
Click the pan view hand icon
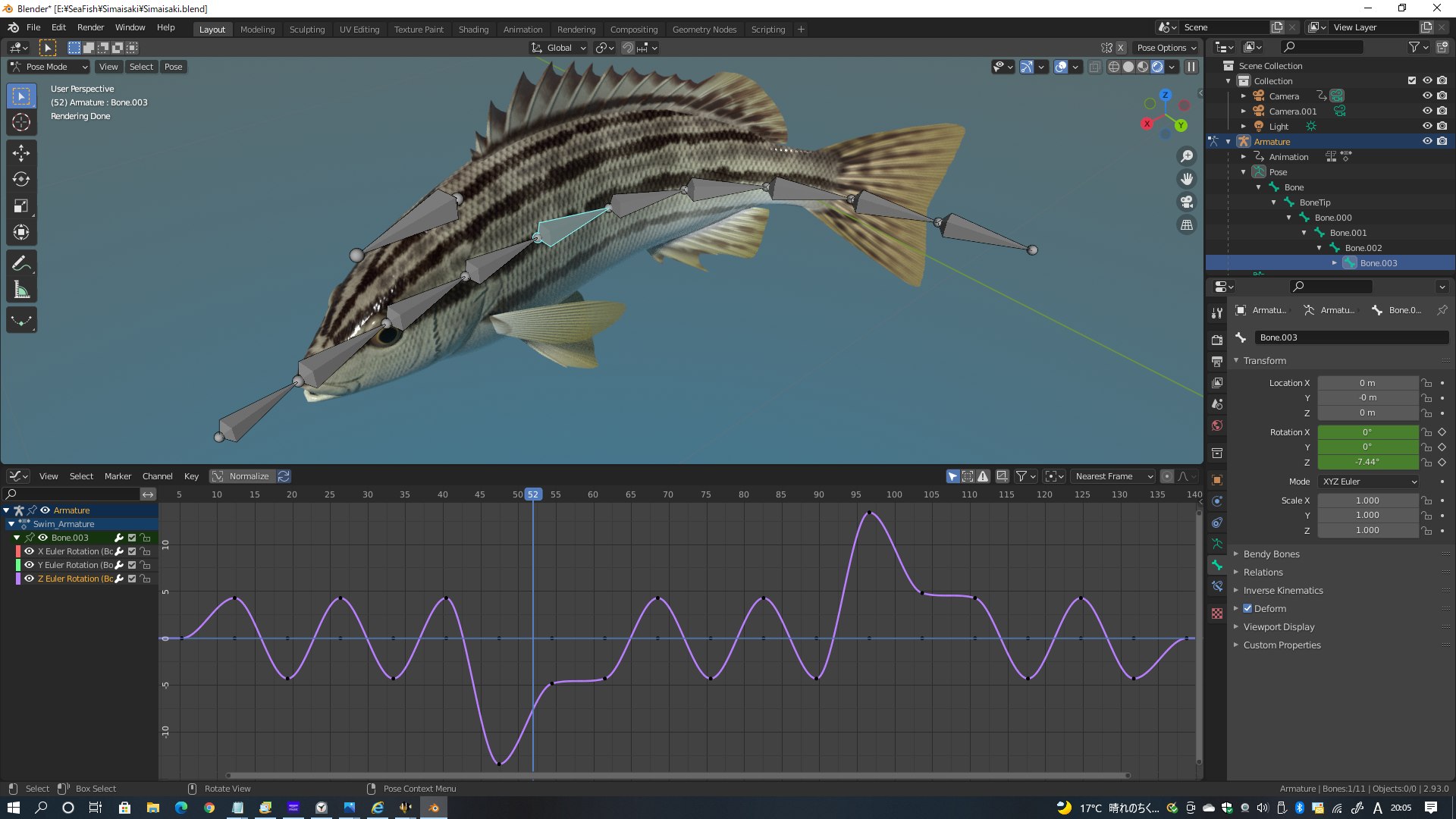coord(1187,179)
